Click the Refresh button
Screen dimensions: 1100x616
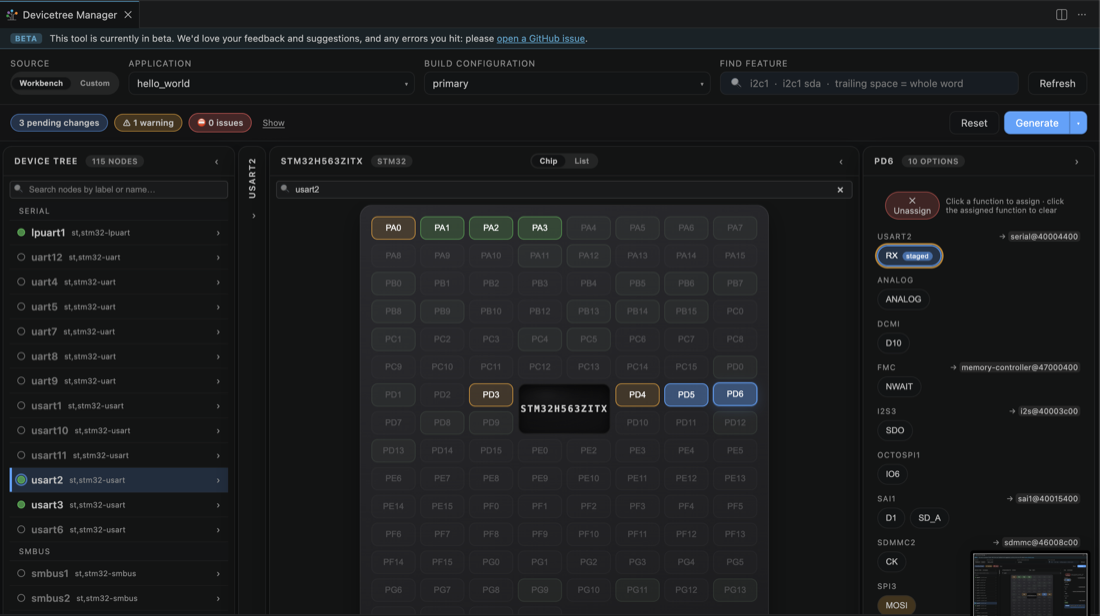(x=1057, y=83)
